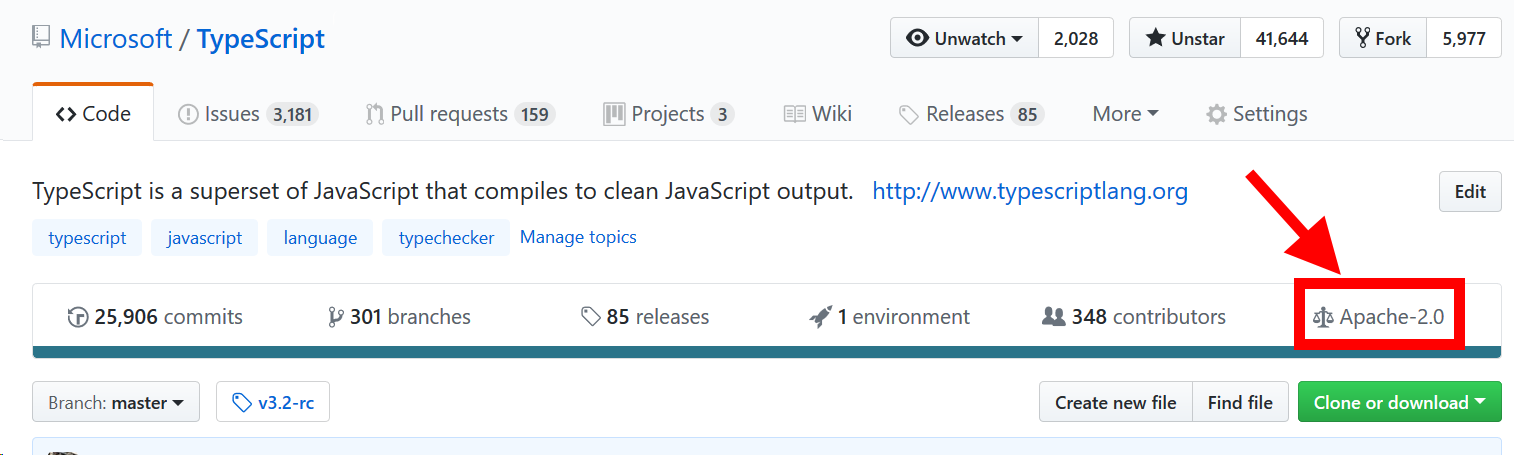
Task: Open the Projects tab
Action: pos(668,114)
